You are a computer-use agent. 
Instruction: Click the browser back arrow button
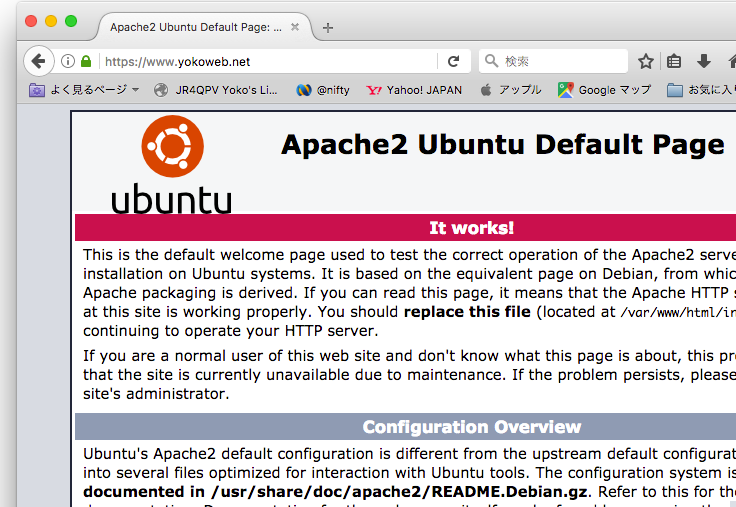(38, 61)
